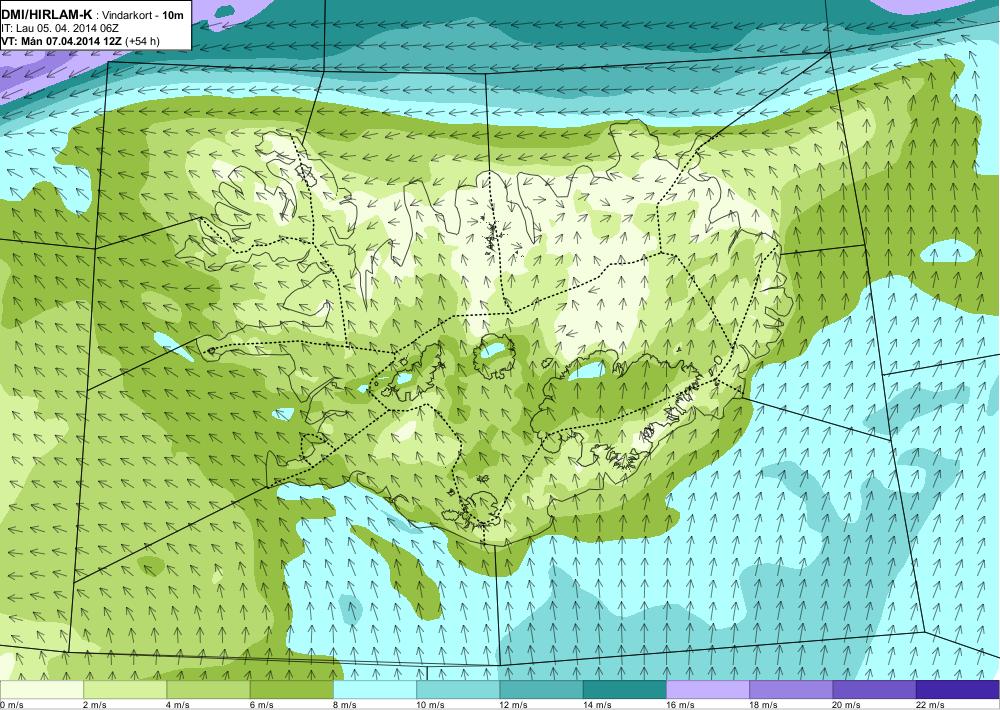The height and width of the screenshot is (710, 1000).
Task: Select the dark teal 14–16 m/s legend swatch
Action: [624, 690]
